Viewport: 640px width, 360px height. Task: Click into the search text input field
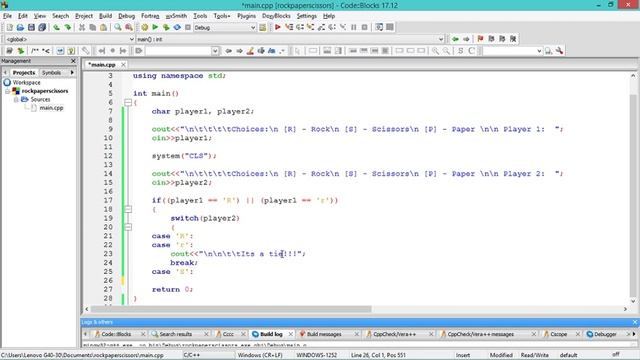click(x=178, y=51)
